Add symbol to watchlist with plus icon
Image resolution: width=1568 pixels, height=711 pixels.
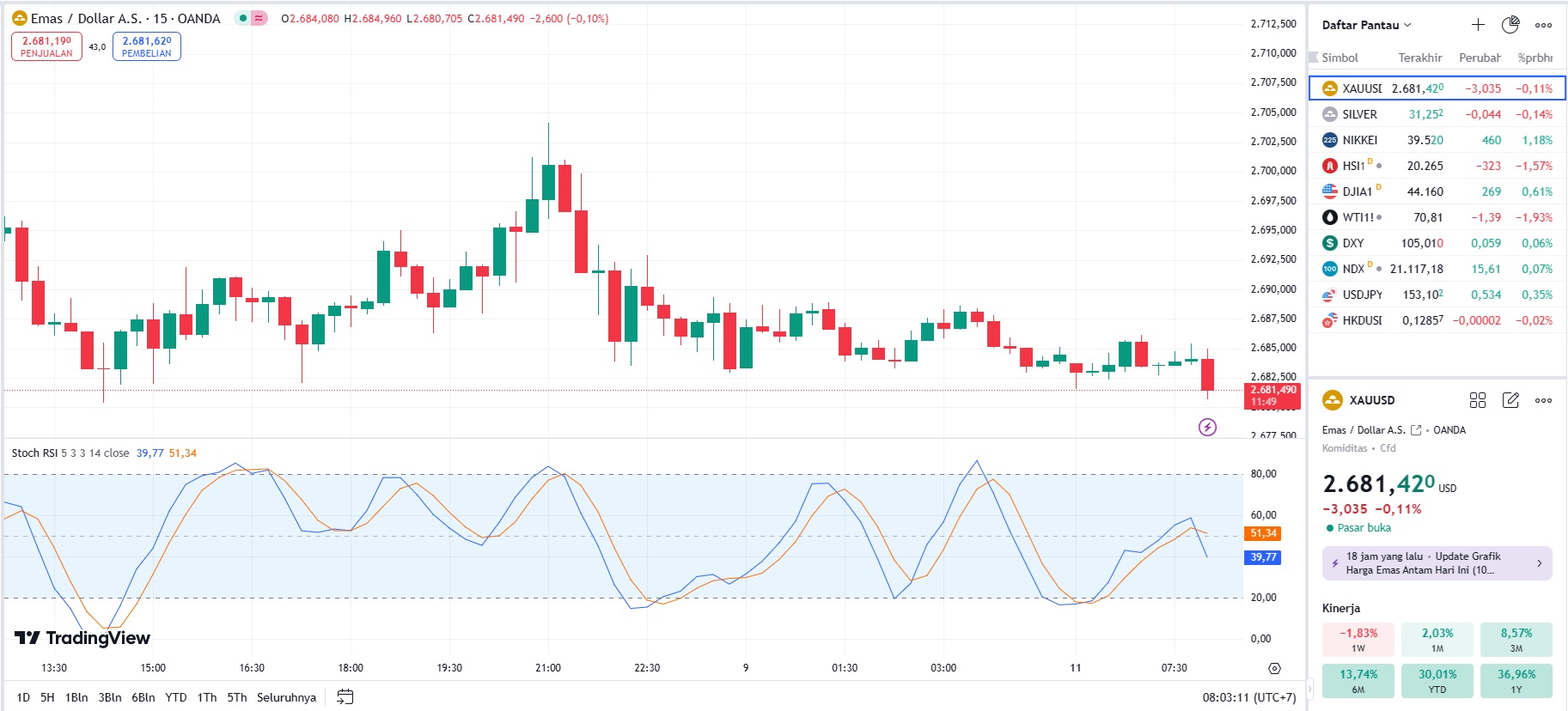[1478, 25]
